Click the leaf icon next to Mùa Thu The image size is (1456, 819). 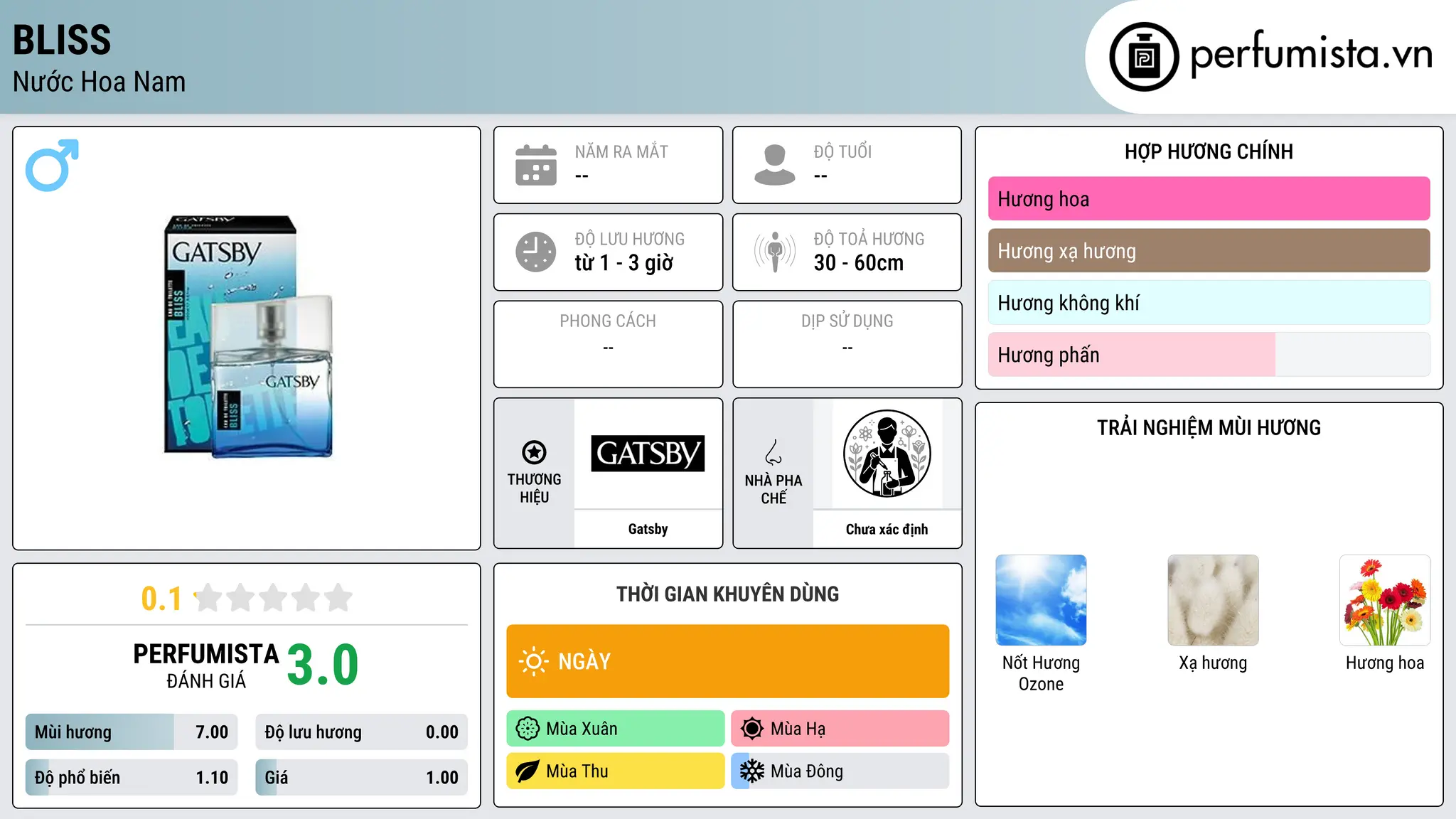point(528,771)
